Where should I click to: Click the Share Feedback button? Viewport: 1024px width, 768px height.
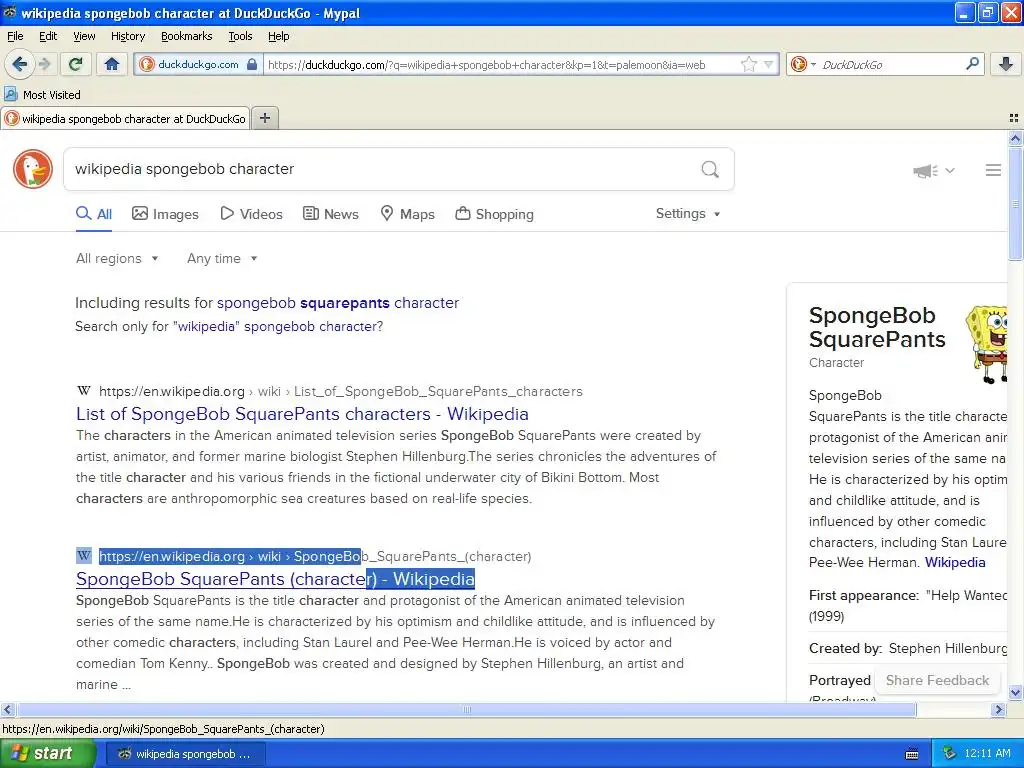[937, 680]
